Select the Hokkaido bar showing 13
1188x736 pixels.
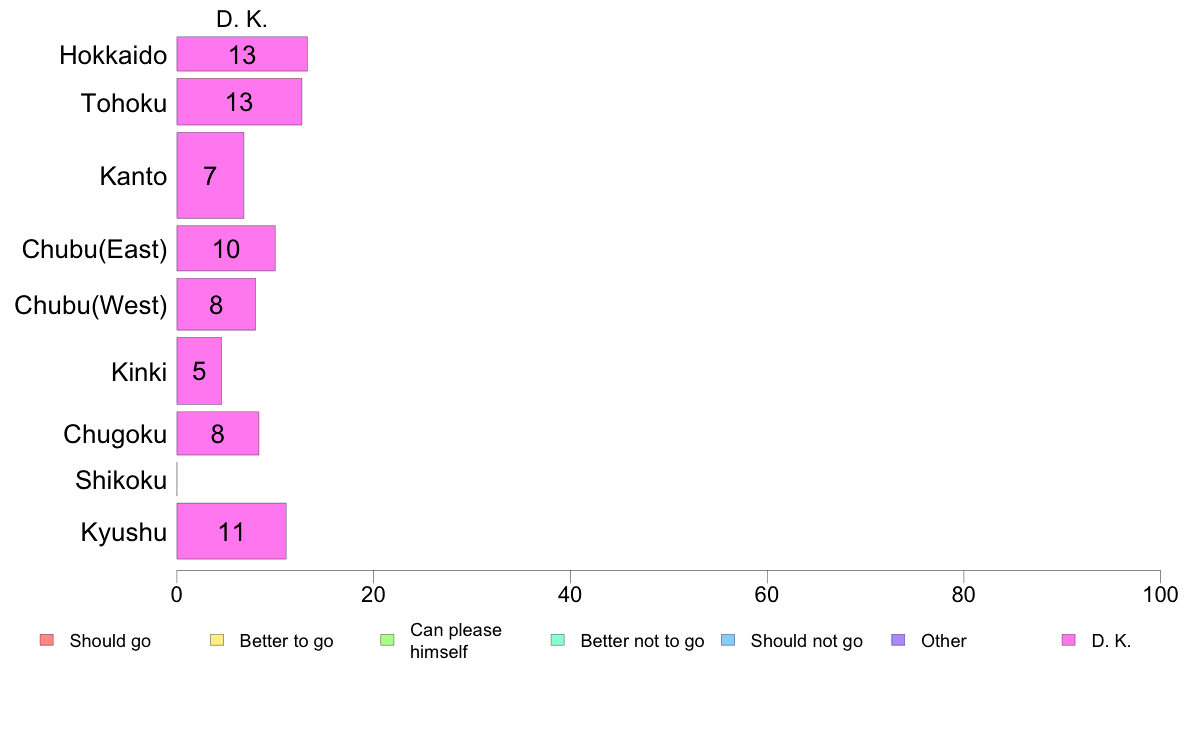click(242, 54)
